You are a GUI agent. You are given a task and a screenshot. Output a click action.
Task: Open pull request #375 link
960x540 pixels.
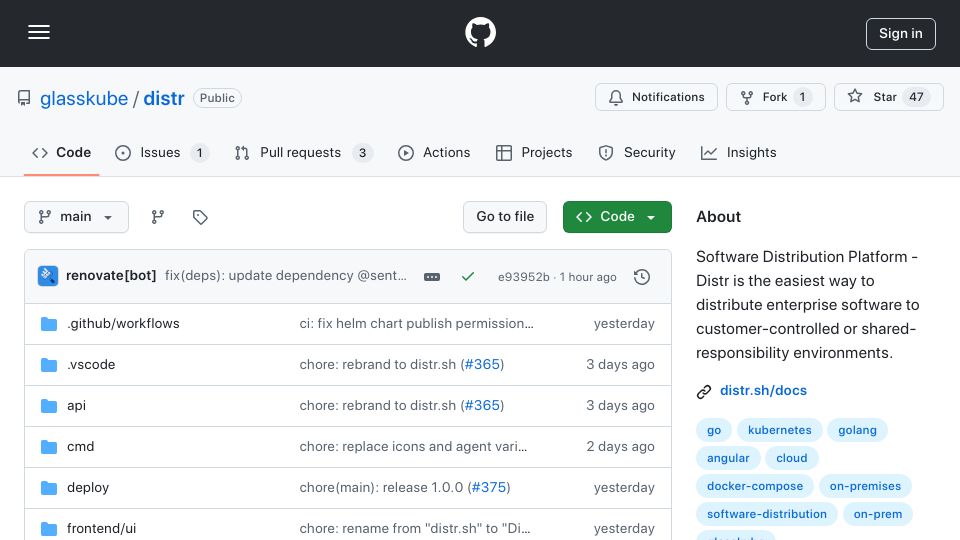click(x=489, y=487)
